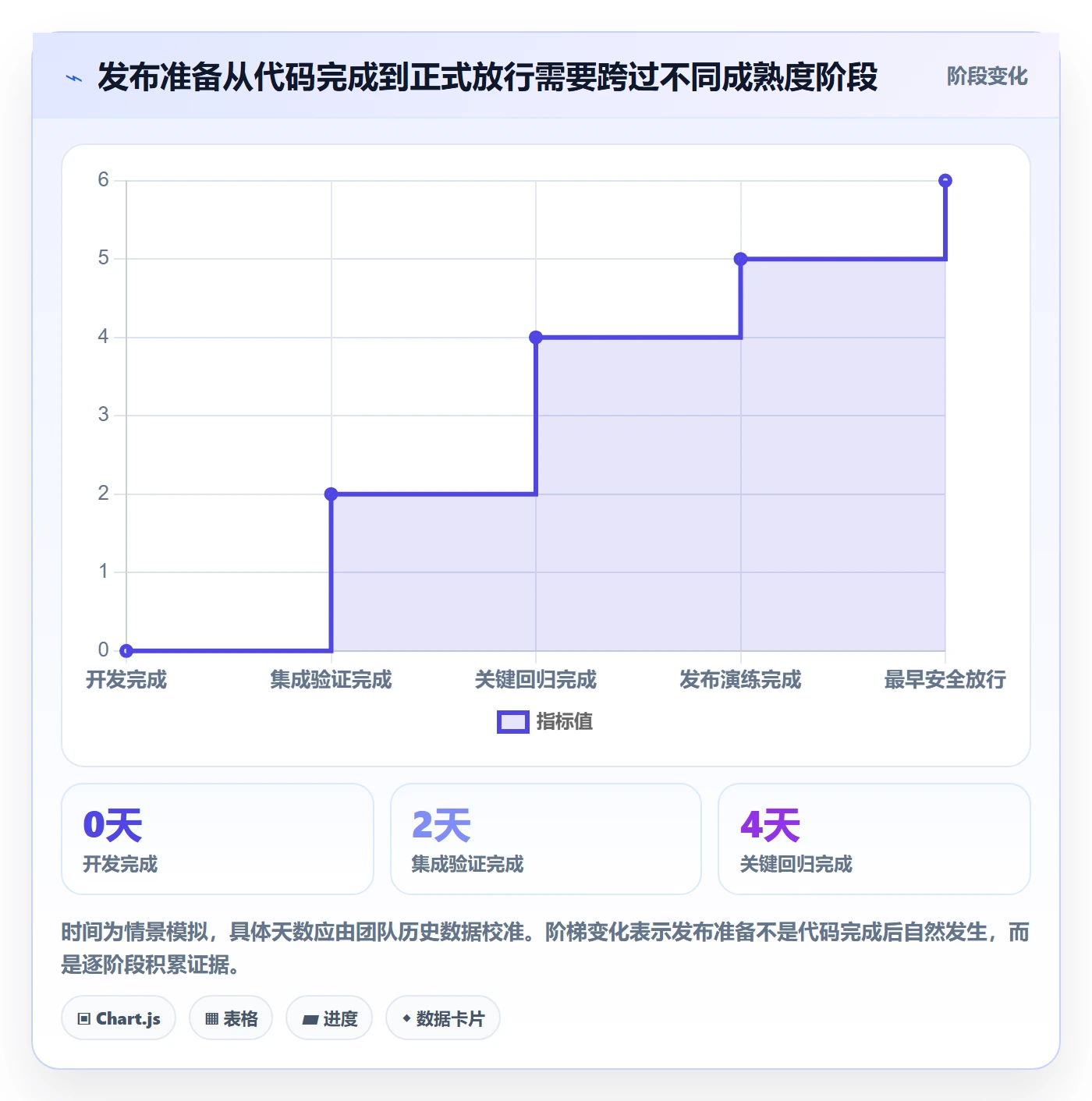Click the 进度 tag chip
The width and height of the screenshot is (1092, 1101).
(329, 1018)
